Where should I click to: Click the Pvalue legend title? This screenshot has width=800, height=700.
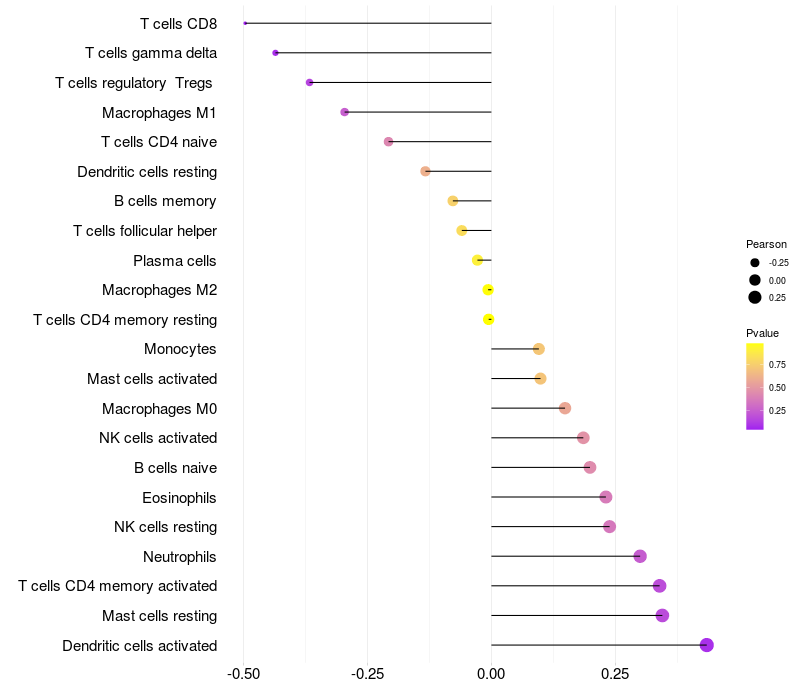pyautogui.click(x=762, y=333)
